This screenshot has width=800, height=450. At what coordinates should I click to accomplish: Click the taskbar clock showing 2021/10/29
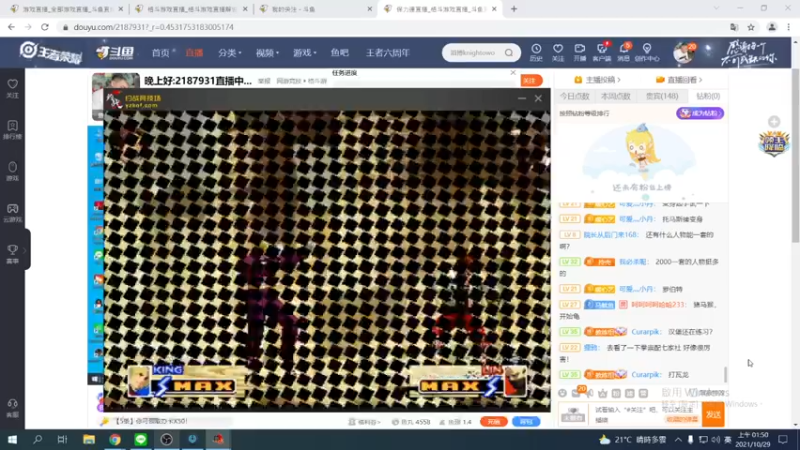coord(753,439)
